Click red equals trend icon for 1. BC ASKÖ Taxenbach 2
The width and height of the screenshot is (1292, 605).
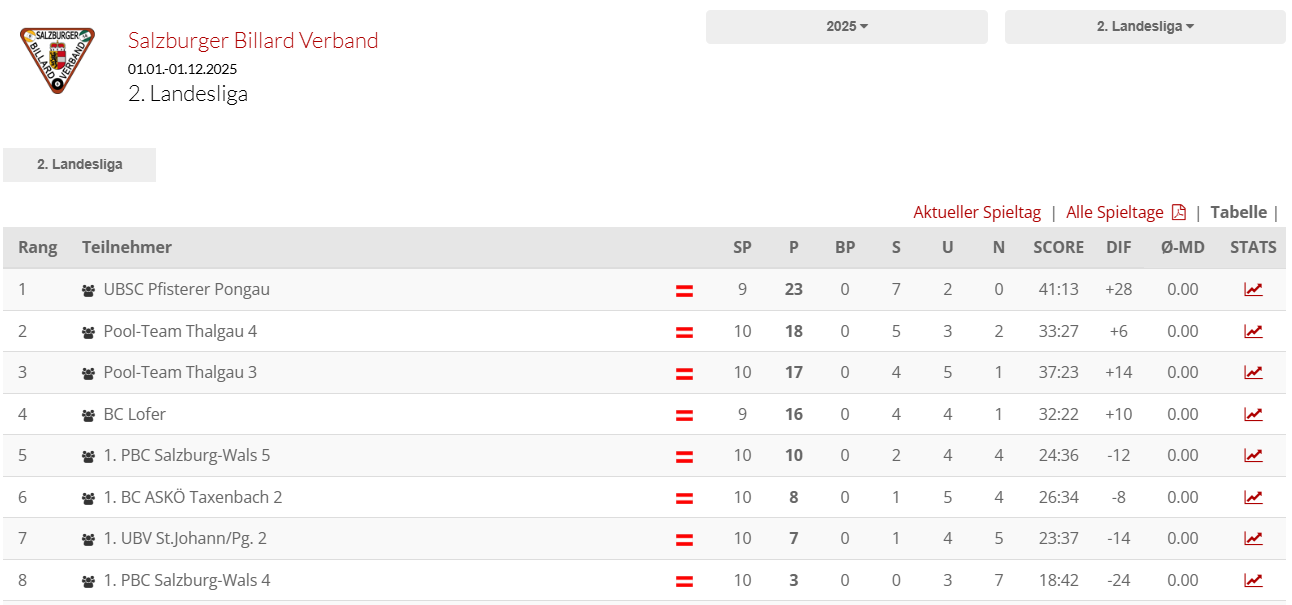click(x=684, y=498)
